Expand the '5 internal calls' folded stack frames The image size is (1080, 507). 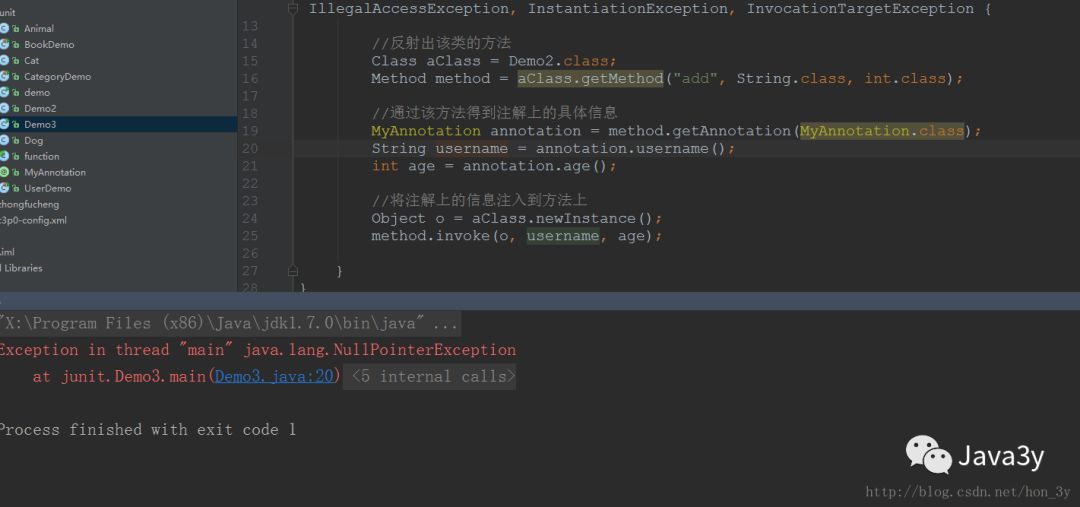coord(429,377)
